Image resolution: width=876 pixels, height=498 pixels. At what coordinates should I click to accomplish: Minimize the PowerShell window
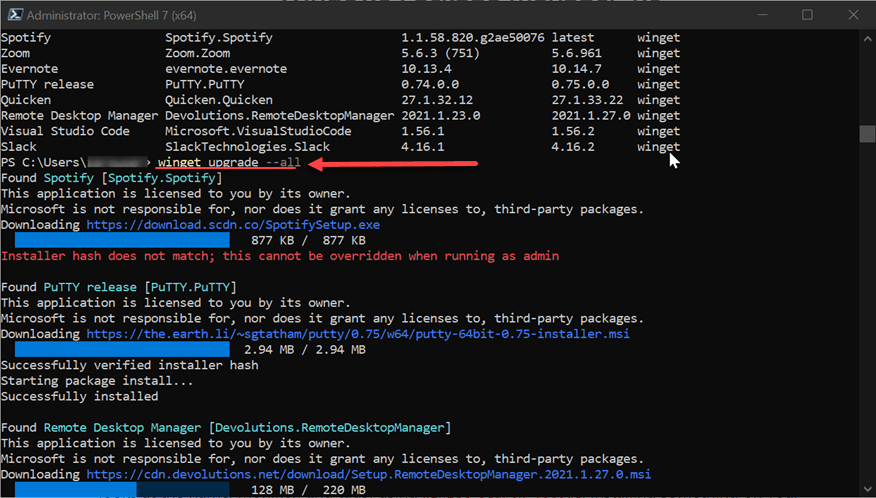point(763,15)
